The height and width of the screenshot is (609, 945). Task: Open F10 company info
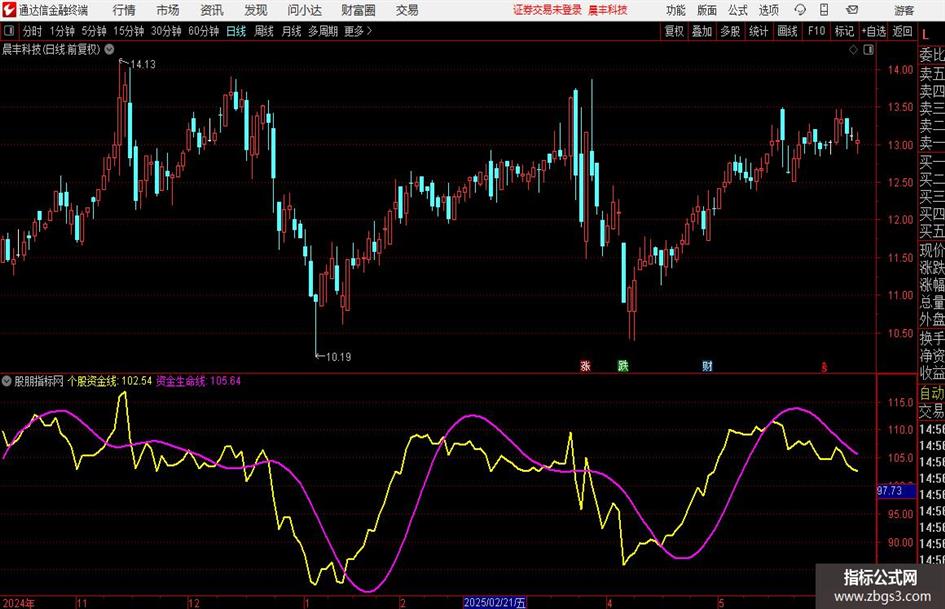point(816,31)
